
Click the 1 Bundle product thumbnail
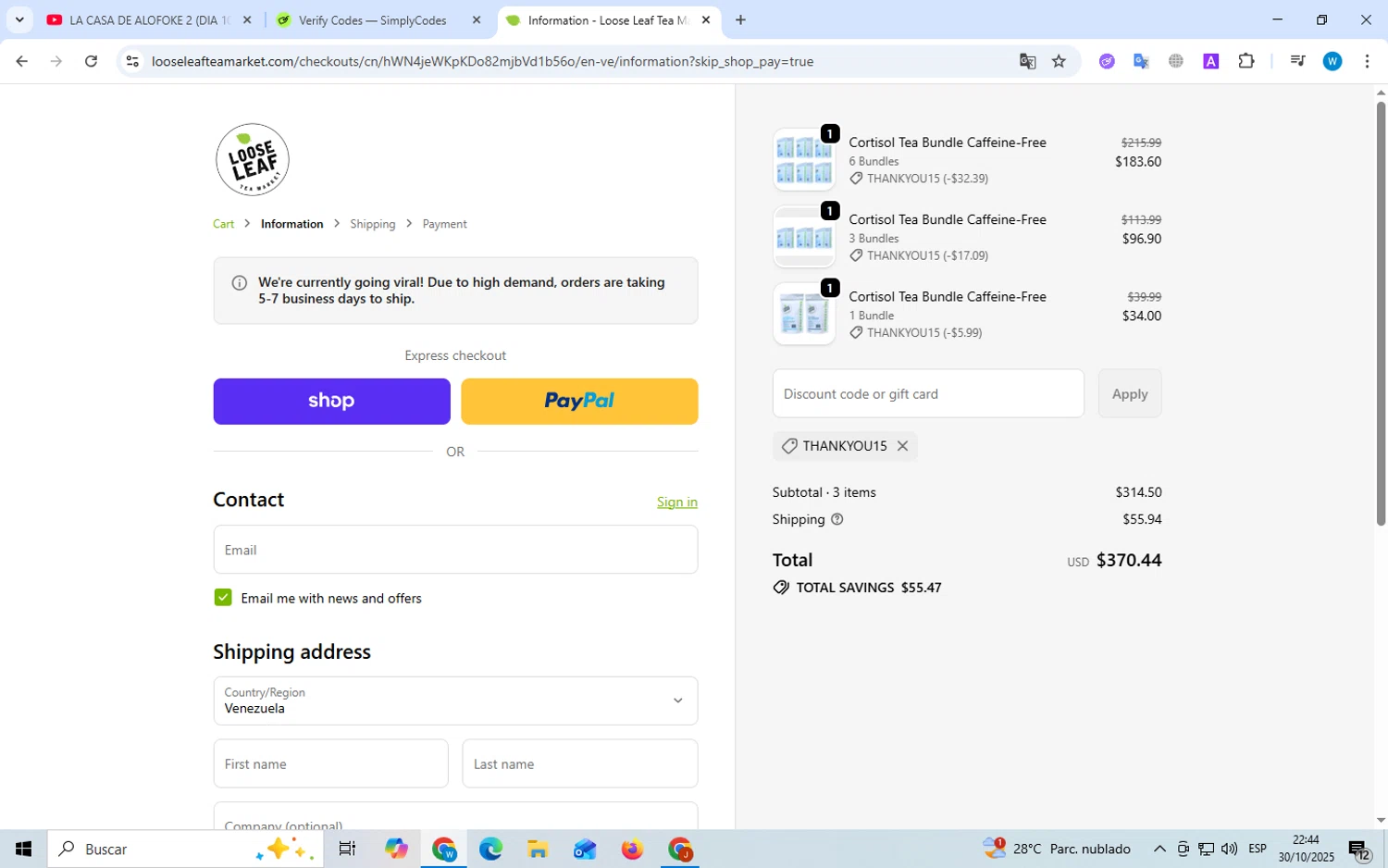[803, 314]
